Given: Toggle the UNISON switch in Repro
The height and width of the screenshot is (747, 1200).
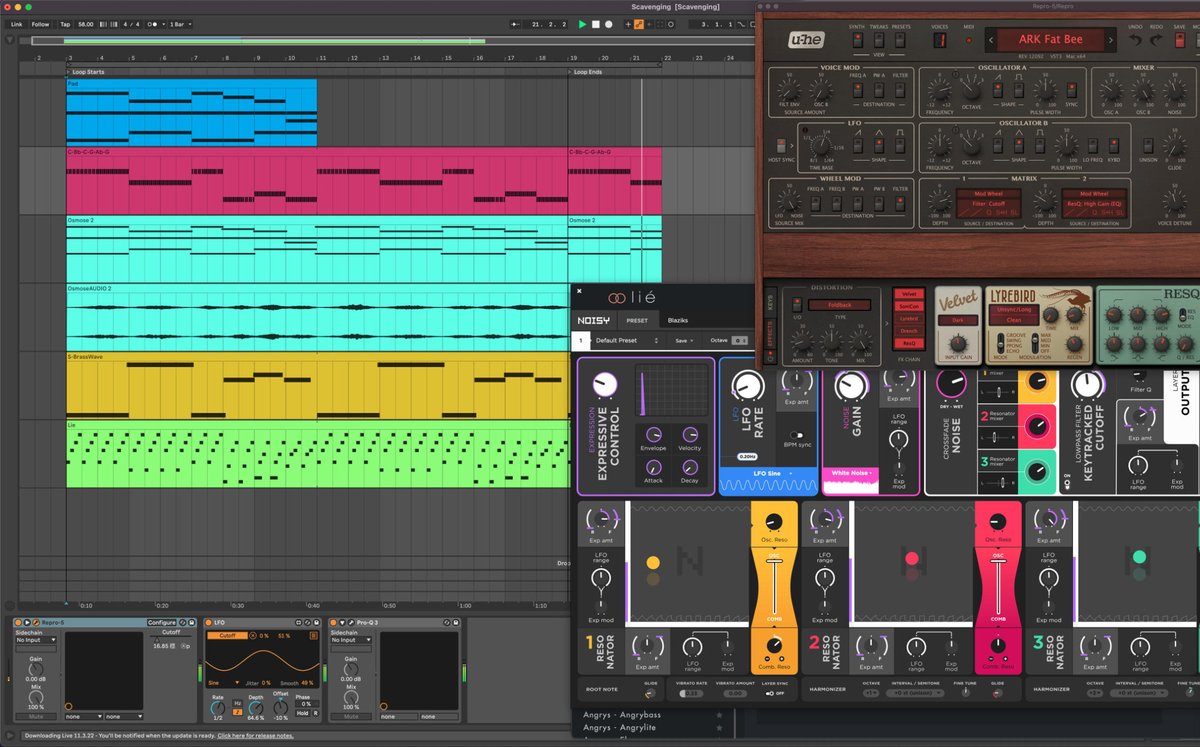Looking at the screenshot, I should 1148,145.
